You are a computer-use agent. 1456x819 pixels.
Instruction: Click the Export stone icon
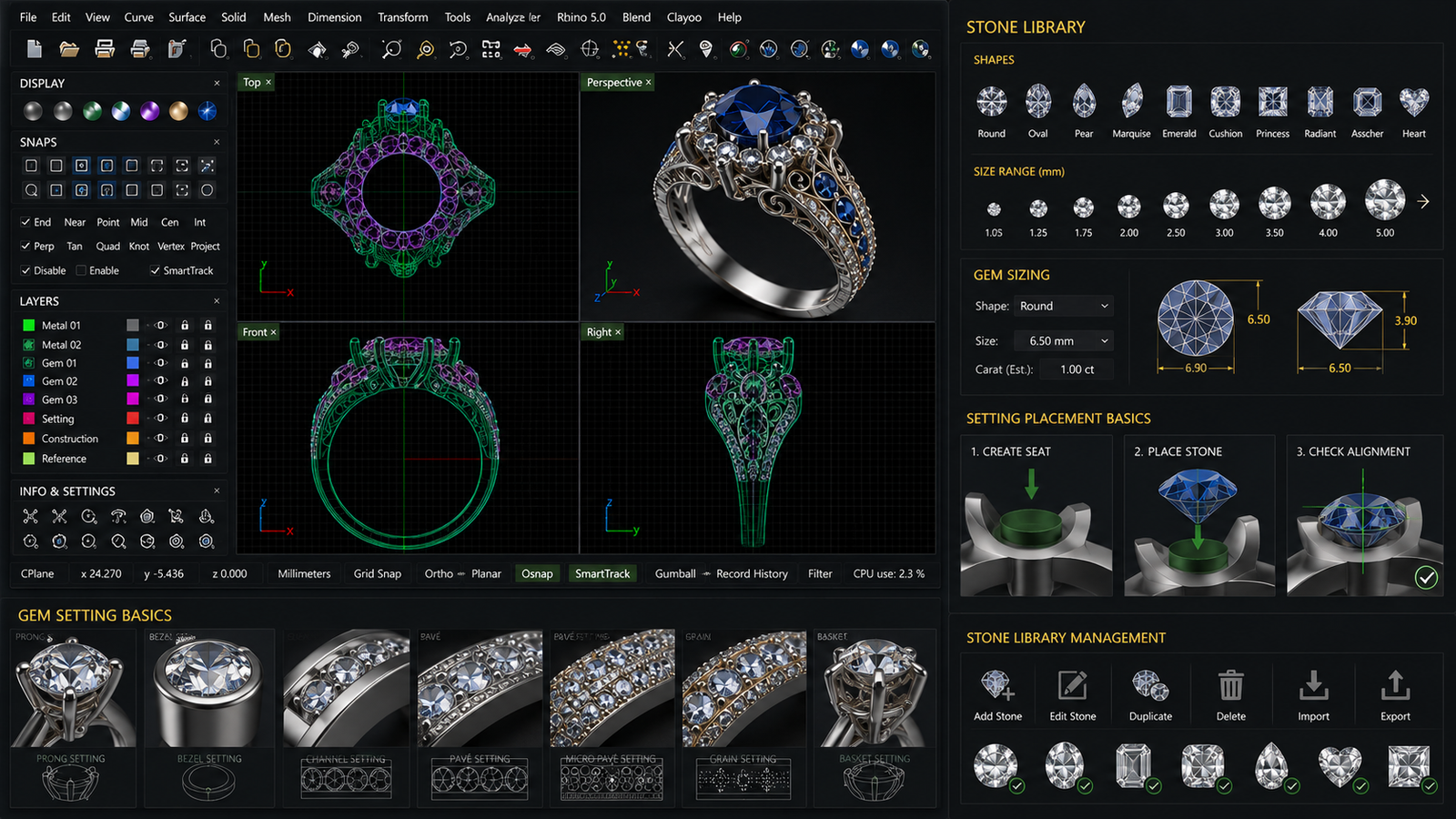1395,685
